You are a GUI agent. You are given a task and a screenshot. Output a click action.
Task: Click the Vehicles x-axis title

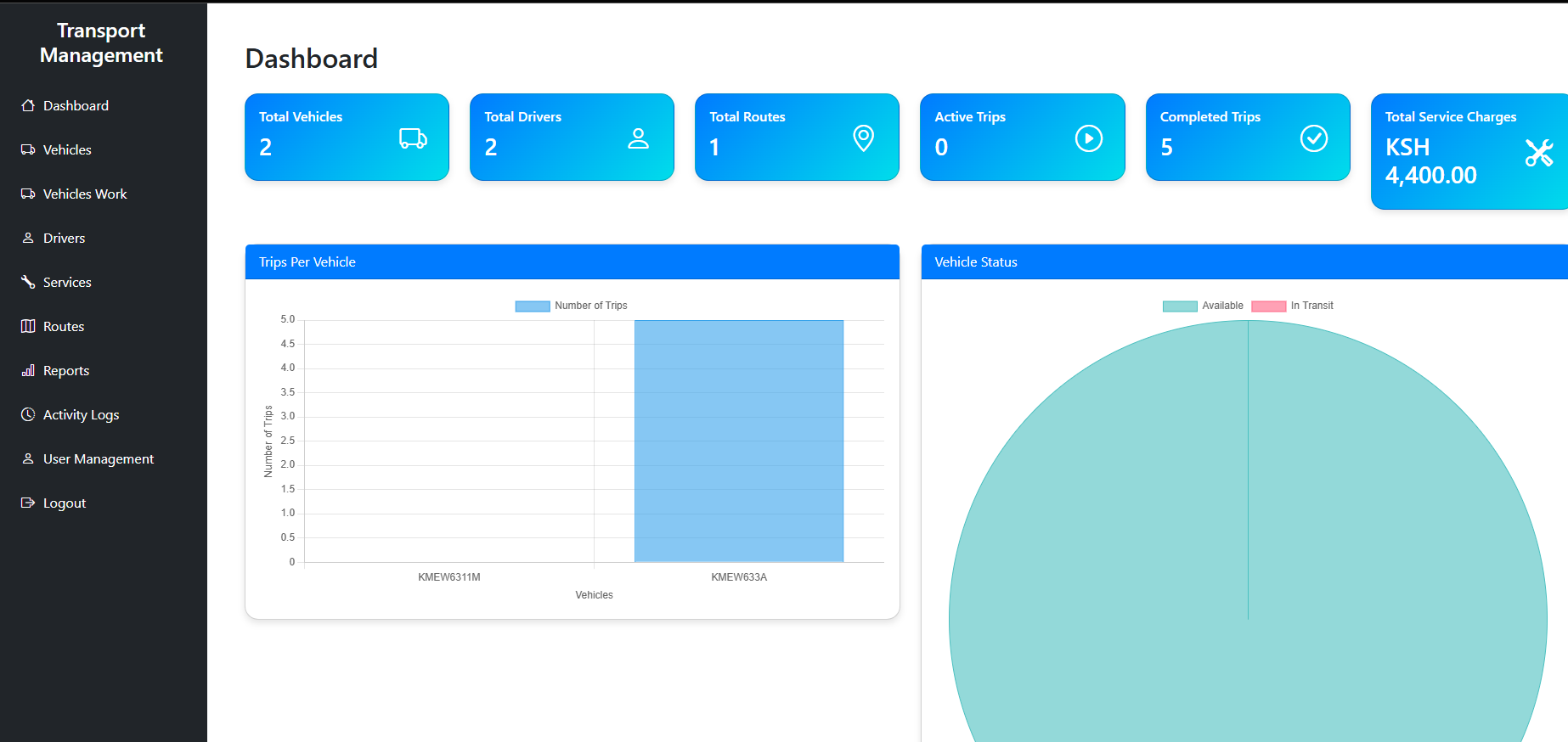point(594,595)
